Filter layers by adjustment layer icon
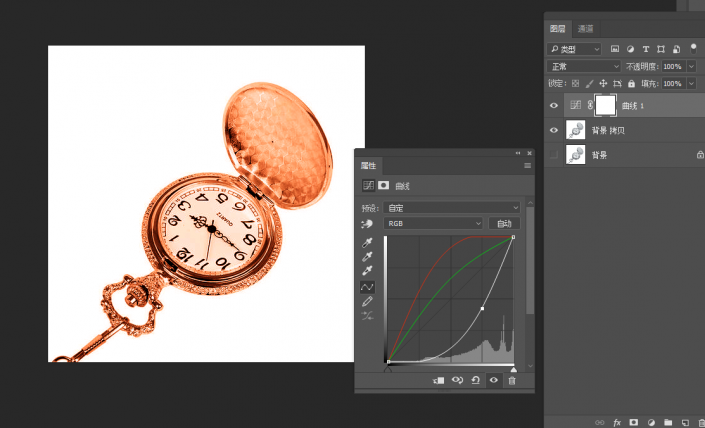The height and width of the screenshot is (428, 705). [630, 49]
